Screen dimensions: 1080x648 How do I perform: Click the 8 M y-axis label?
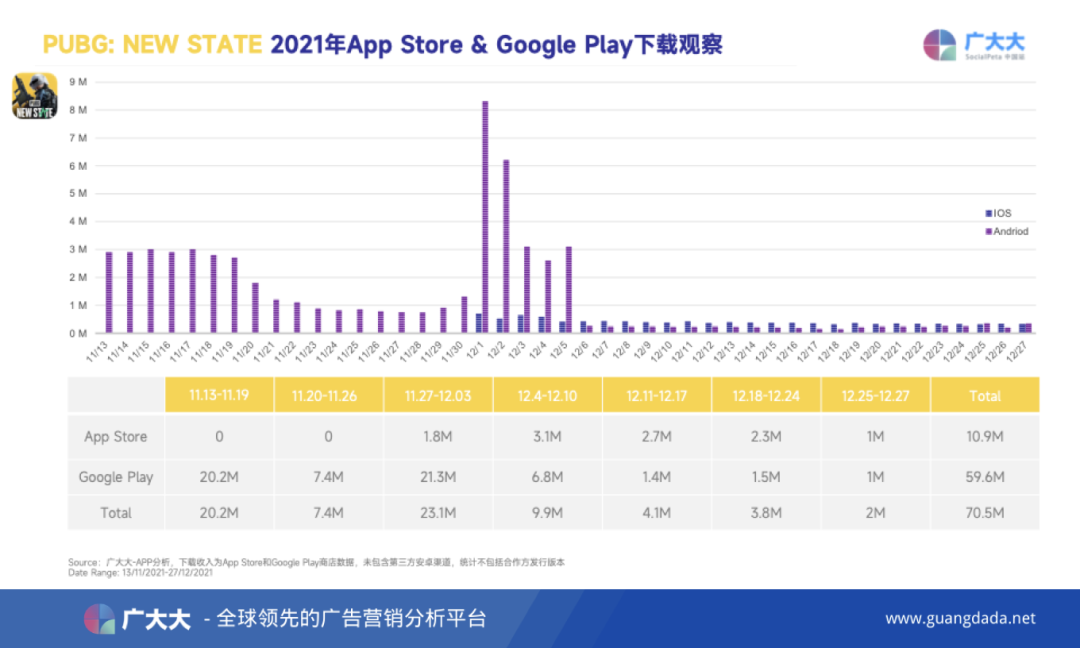pos(78,110)
